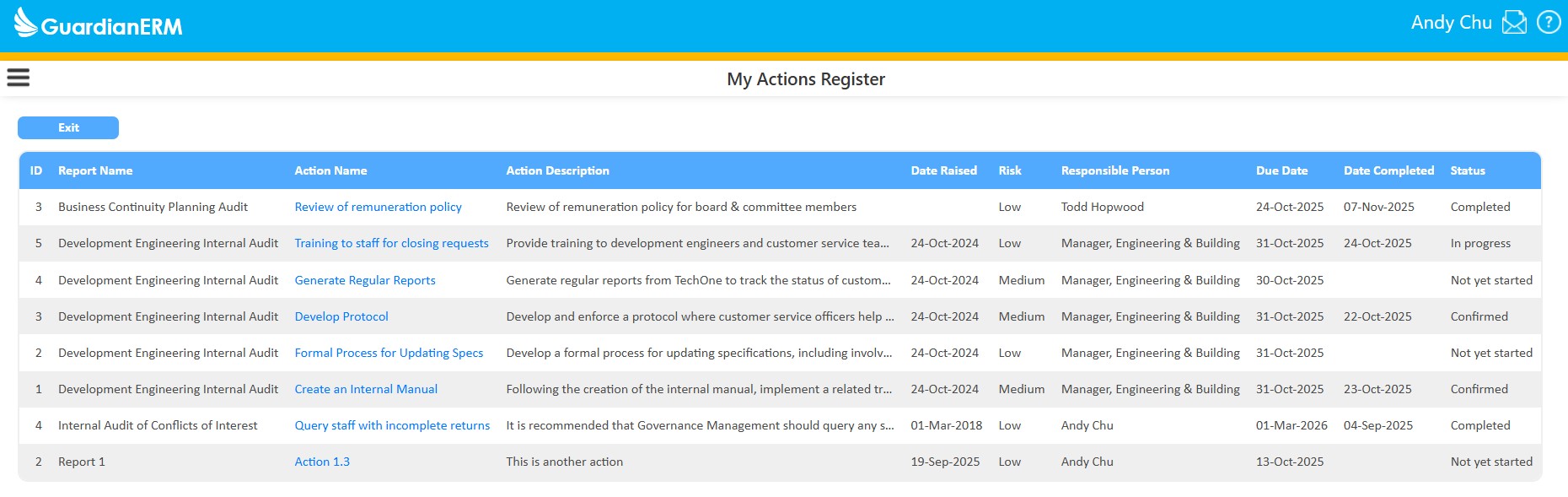The height and width of the screenshot is (497, 1568).
Task: Open the Develop Protocol action link
Action: pos(341,316)
